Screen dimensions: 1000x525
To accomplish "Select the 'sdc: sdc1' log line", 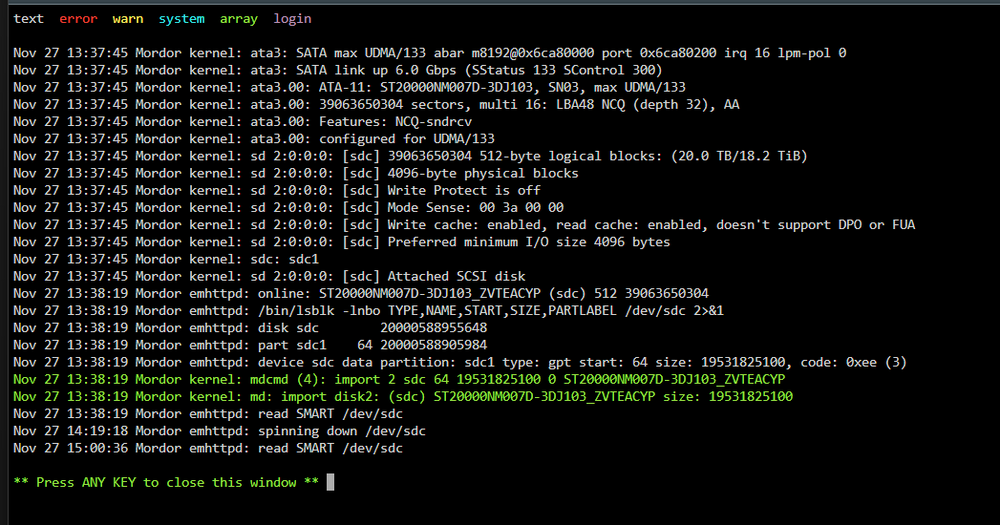I will (166, 260).
